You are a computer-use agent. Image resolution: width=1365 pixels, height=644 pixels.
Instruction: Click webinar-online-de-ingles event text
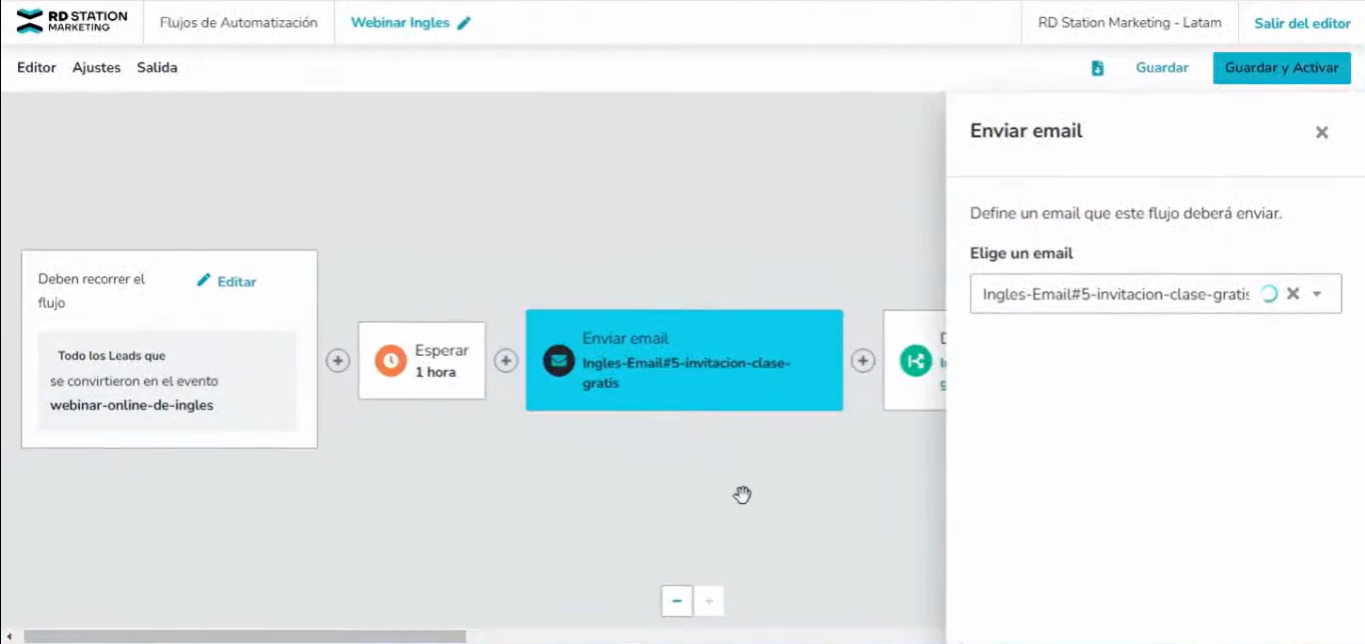pos(132,405)
